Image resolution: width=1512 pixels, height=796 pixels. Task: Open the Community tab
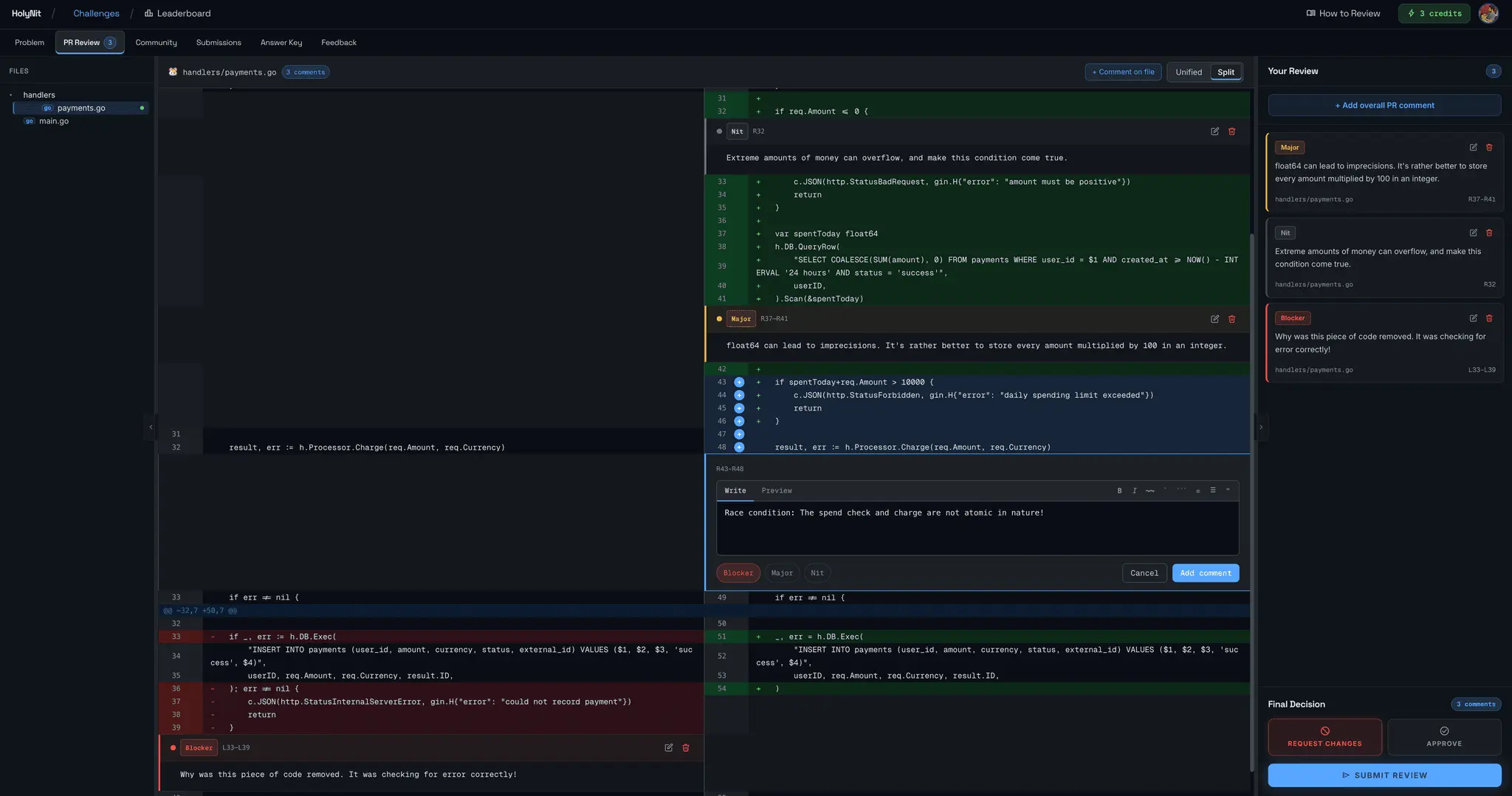156,43
